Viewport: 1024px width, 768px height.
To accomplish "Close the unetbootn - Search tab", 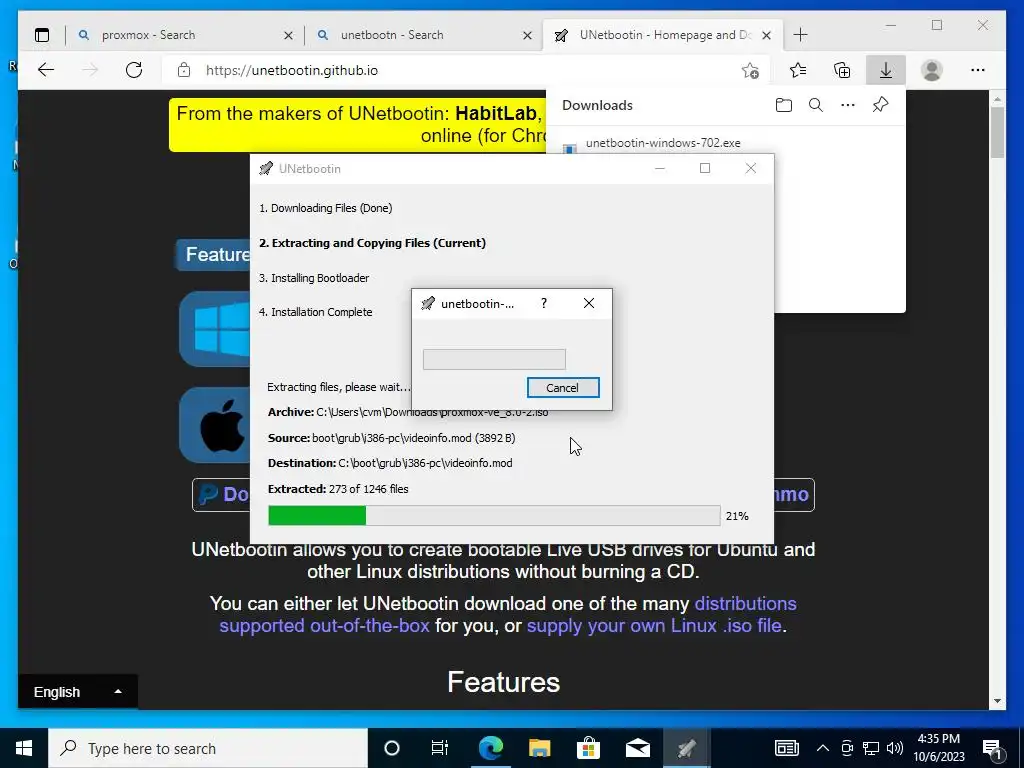I will pyautogui.click(x=528, y=36).
